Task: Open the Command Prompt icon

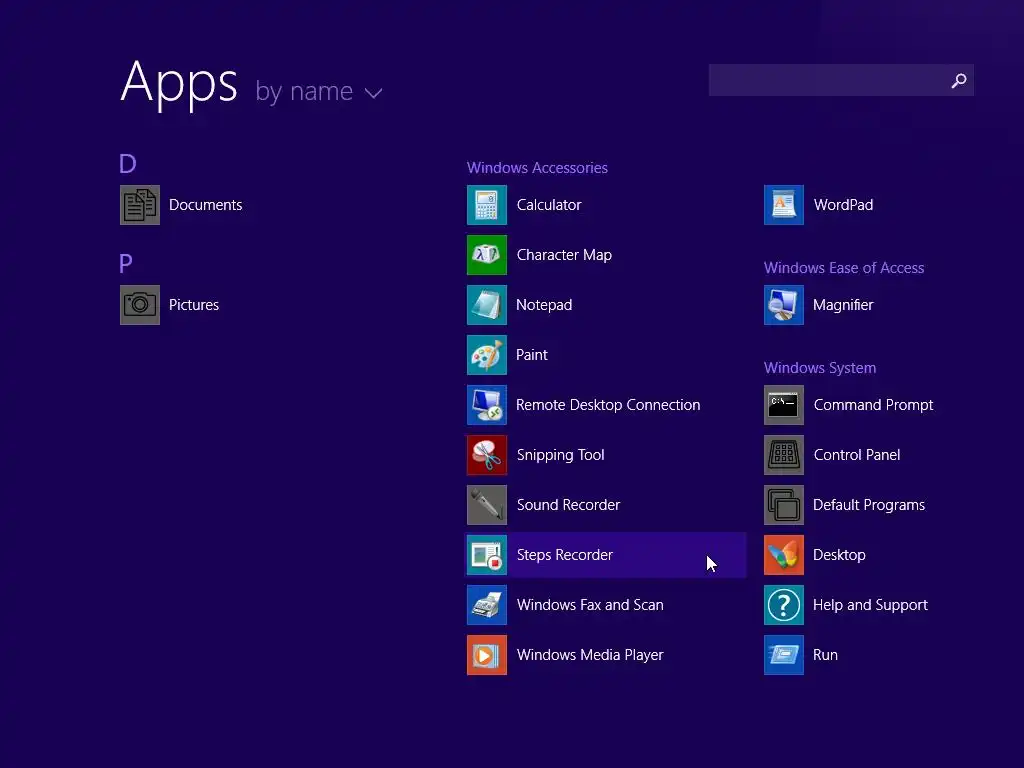Action: 784,405
